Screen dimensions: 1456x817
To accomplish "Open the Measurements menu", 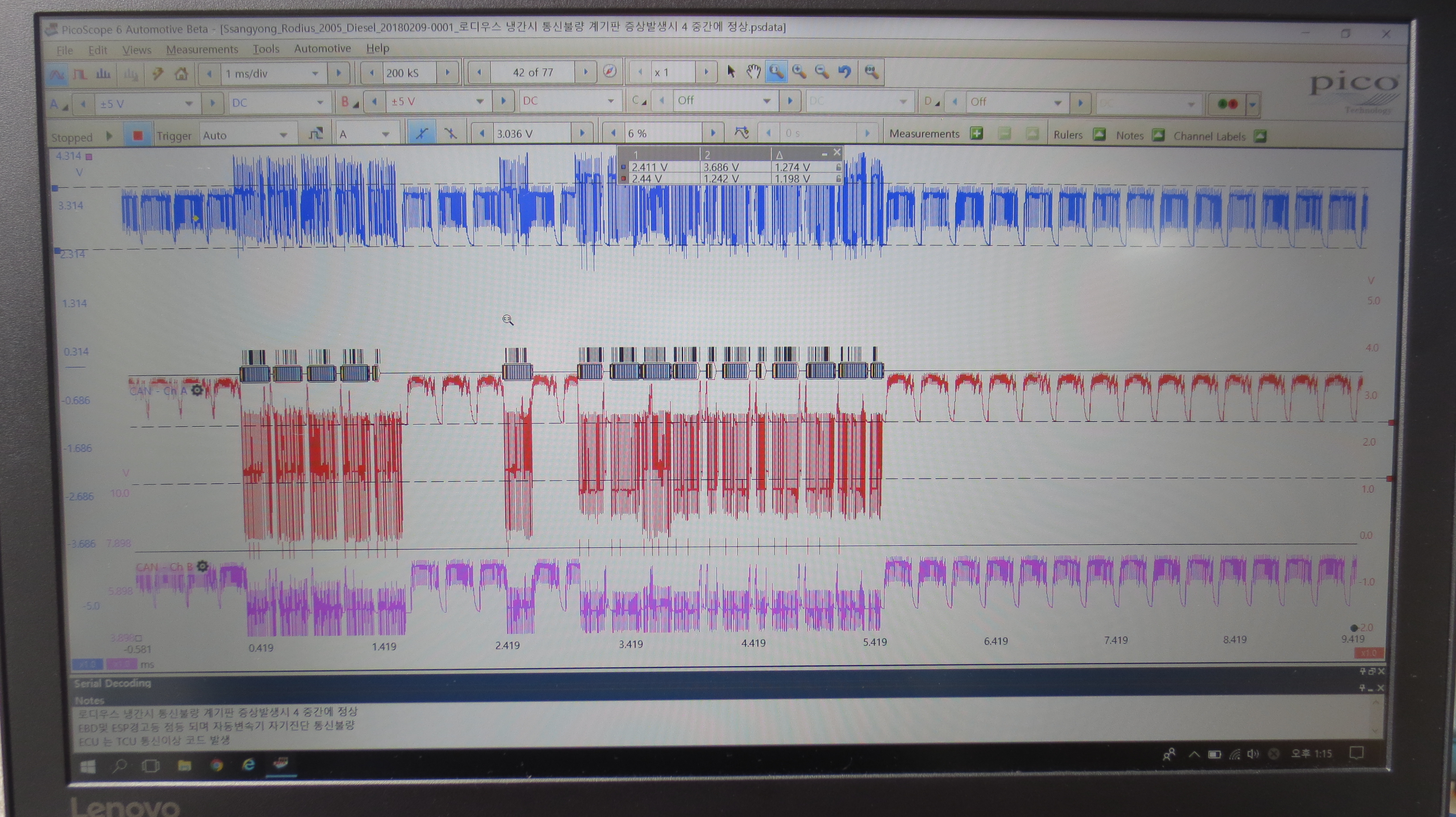I will coord(202,49).
